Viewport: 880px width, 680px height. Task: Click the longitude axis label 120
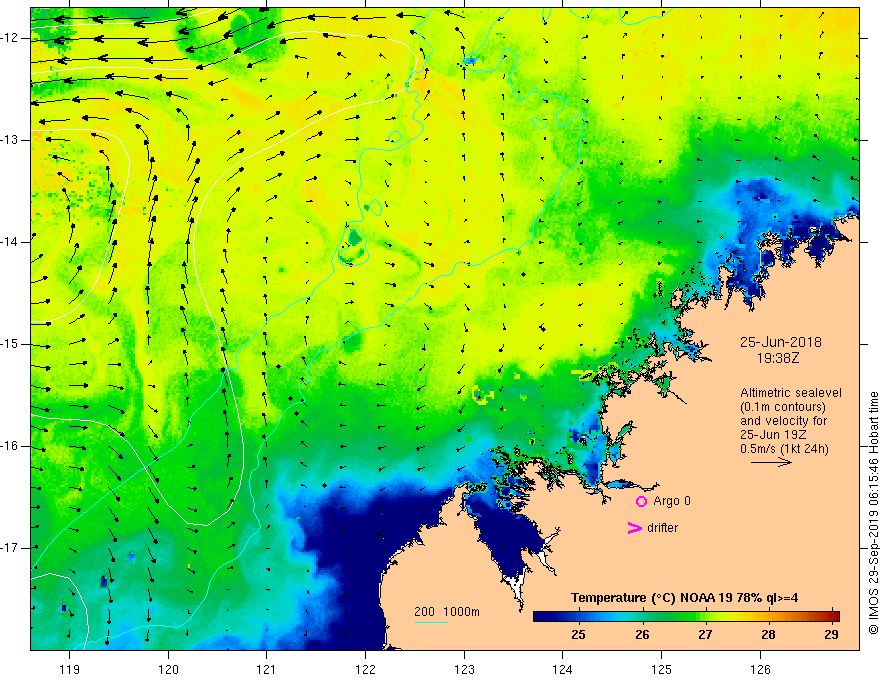[168, 669]
